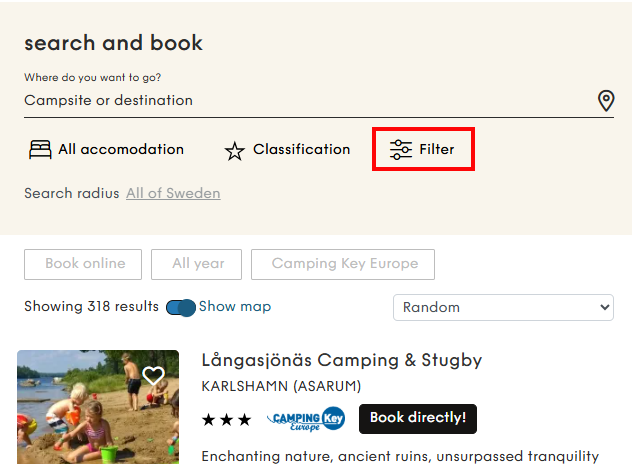Click the Campsite or destination field

[300, 101]
